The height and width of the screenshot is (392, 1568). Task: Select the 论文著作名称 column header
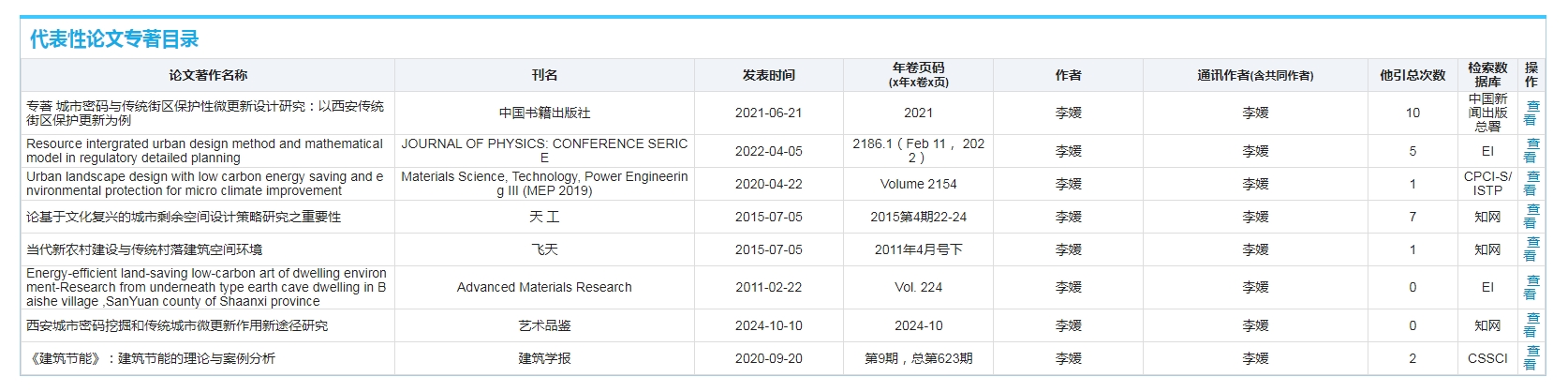click(208, 75)
